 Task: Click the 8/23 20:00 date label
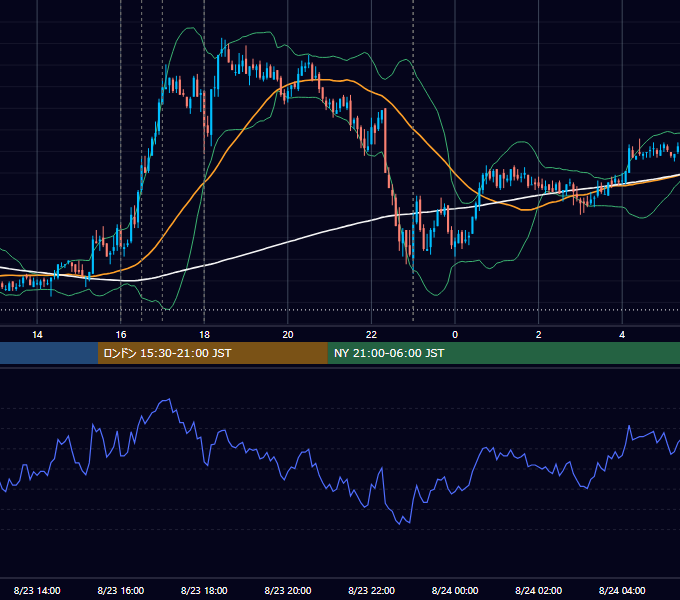pos(288,590)
